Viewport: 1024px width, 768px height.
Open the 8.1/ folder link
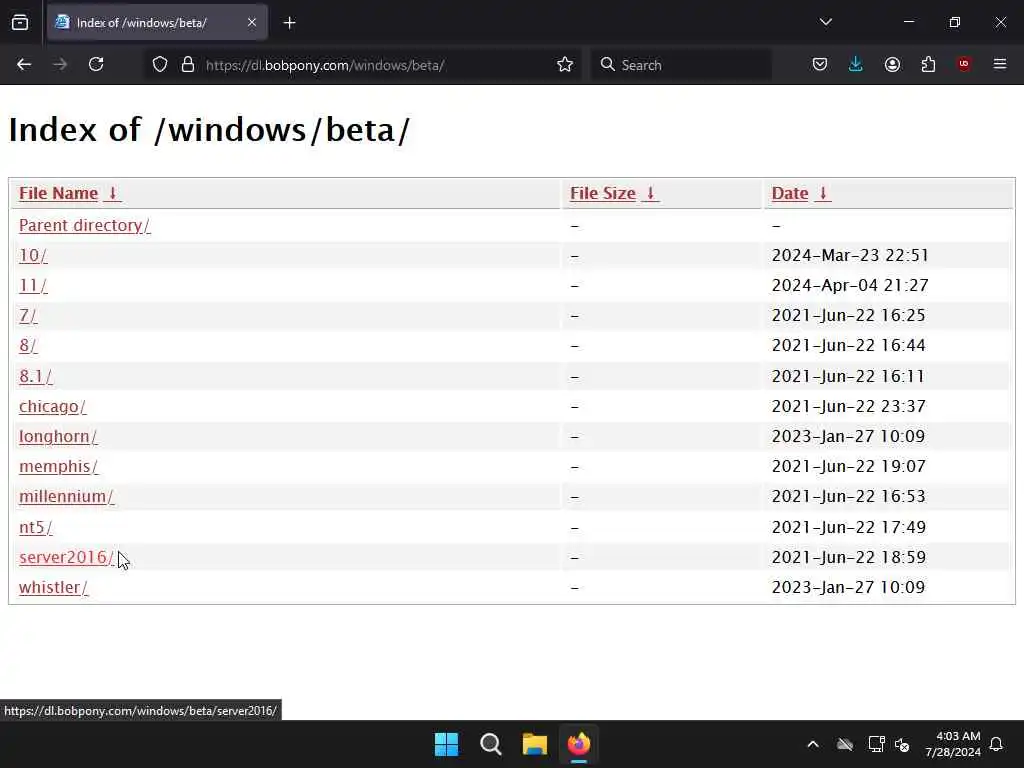click(36, 376)
